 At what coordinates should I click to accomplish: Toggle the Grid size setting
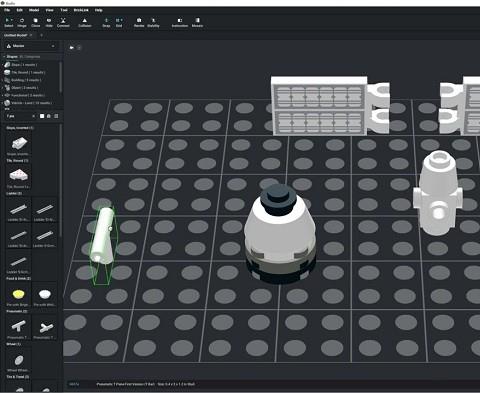119,22
